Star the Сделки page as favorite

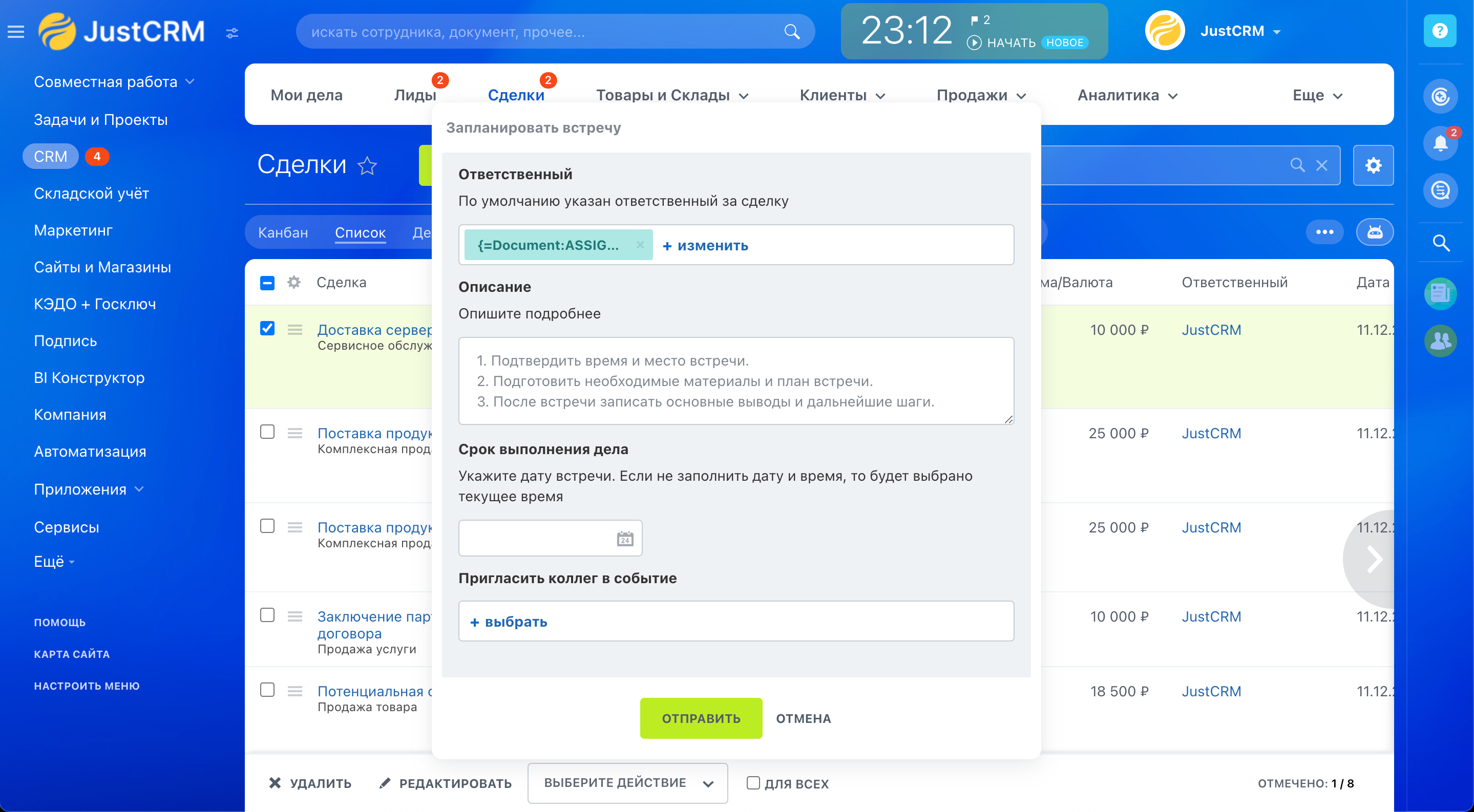pyautogui.click(x=367, y=166)
